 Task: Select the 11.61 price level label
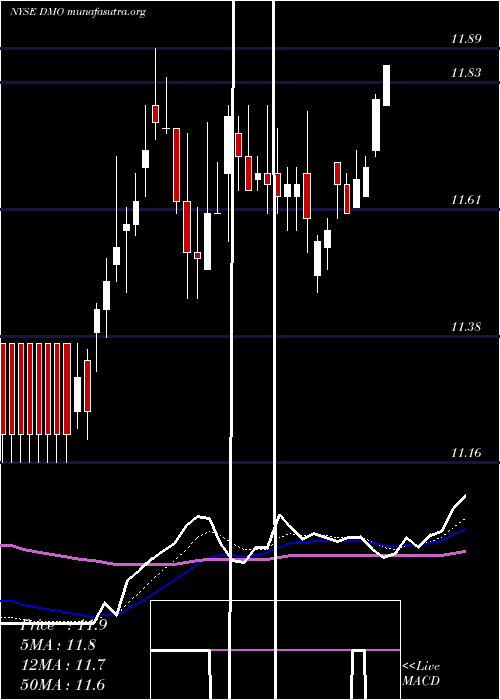point(466,200)
